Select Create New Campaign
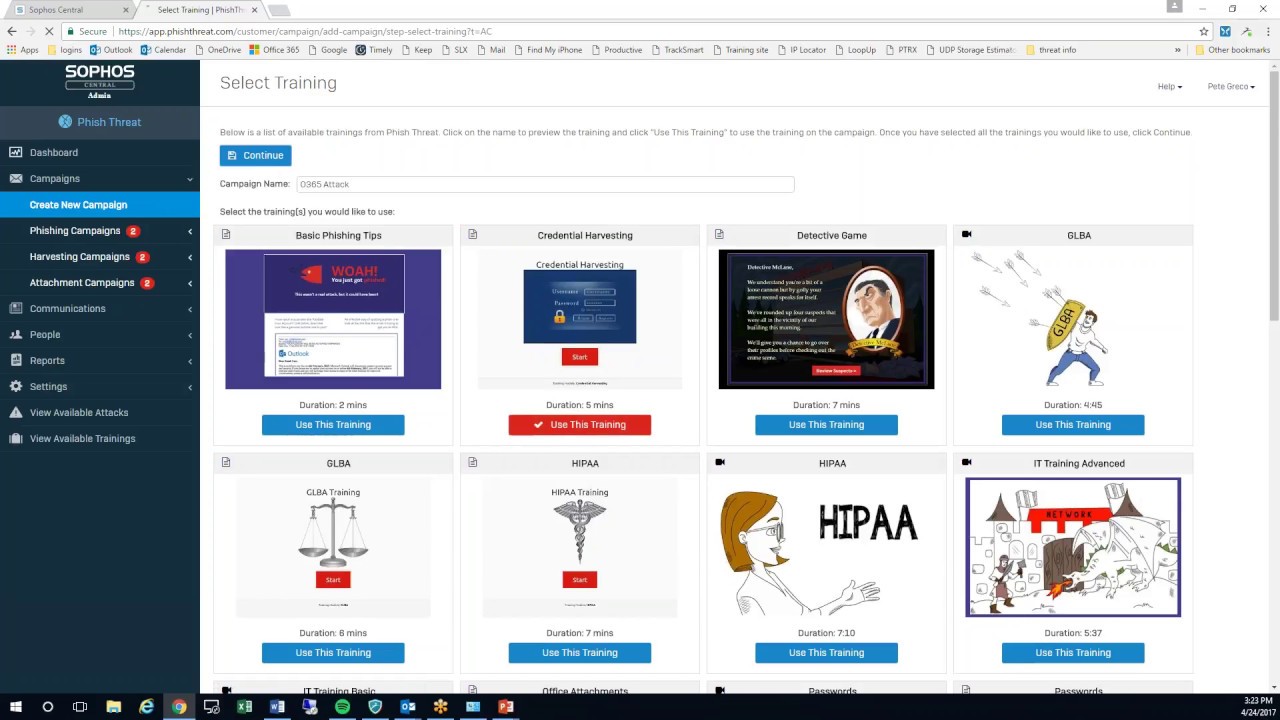 [x=100, y=204]
